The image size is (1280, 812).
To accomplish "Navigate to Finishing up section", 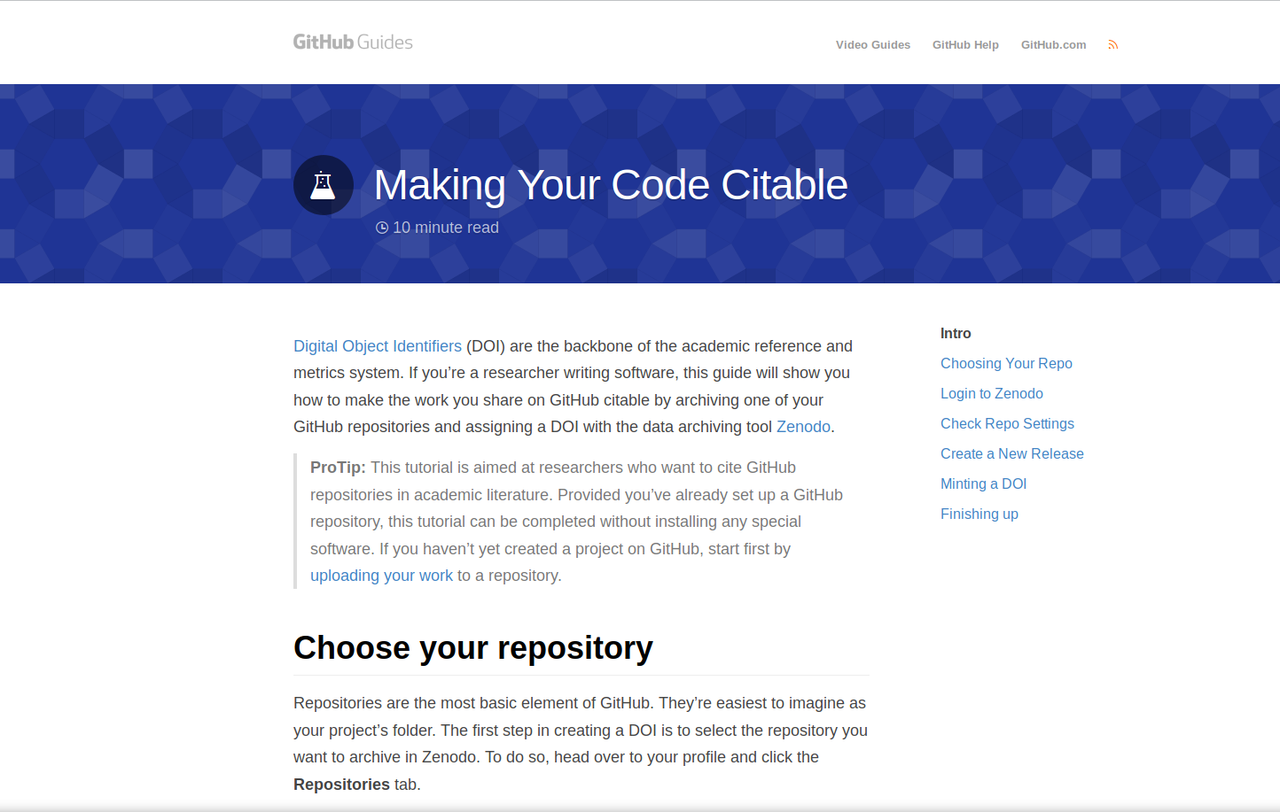I will click(x=979, y=513).
